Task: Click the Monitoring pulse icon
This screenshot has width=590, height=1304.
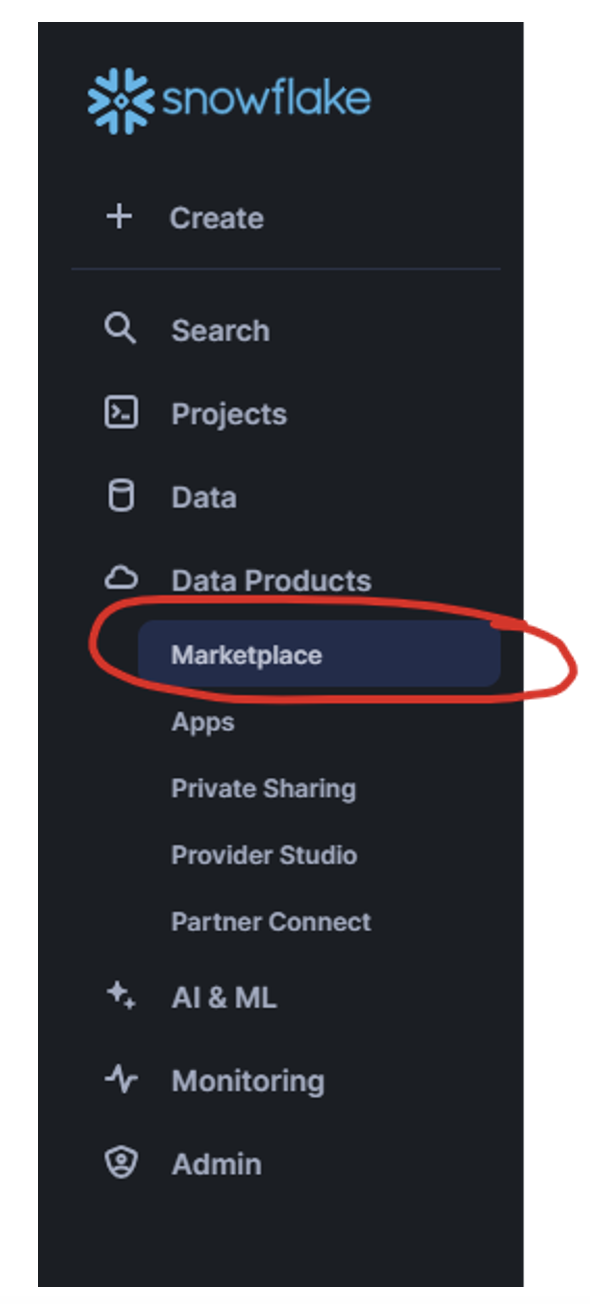Action: 119,1080
